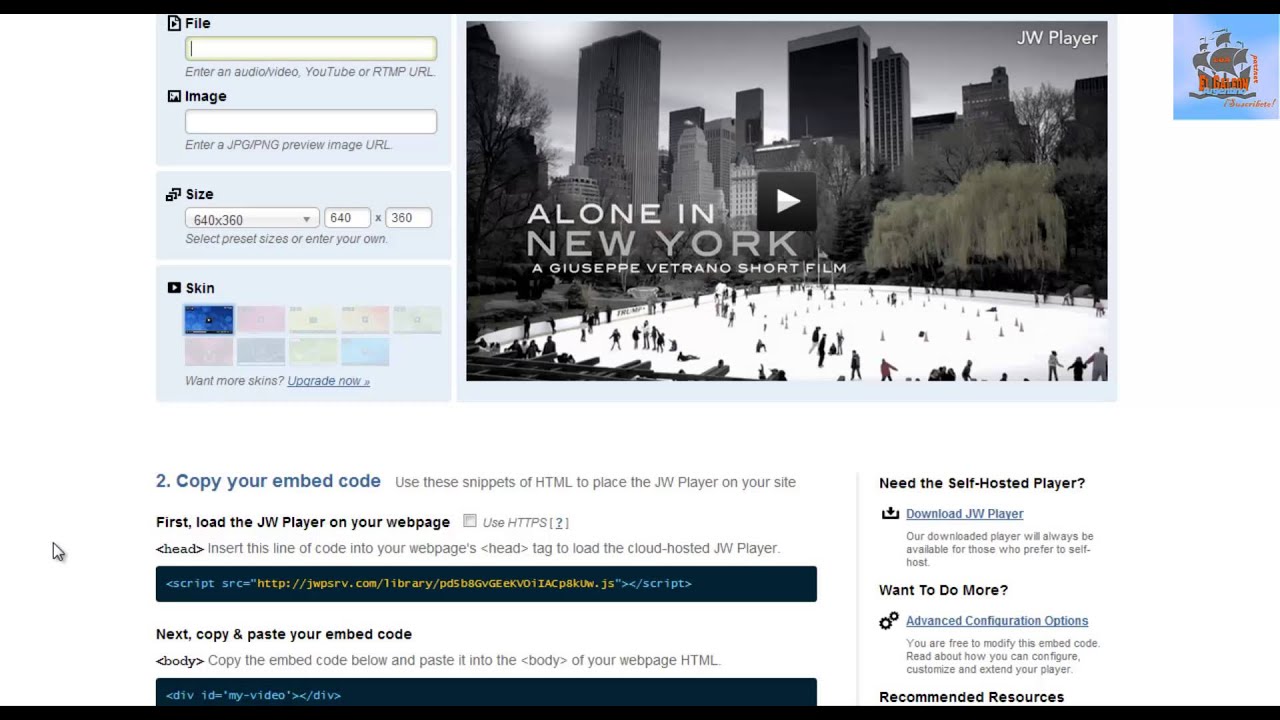Click 'Next, copy & paste your embed code' text
This screenshot has height=720, width=1280.
tap(284, 634)
